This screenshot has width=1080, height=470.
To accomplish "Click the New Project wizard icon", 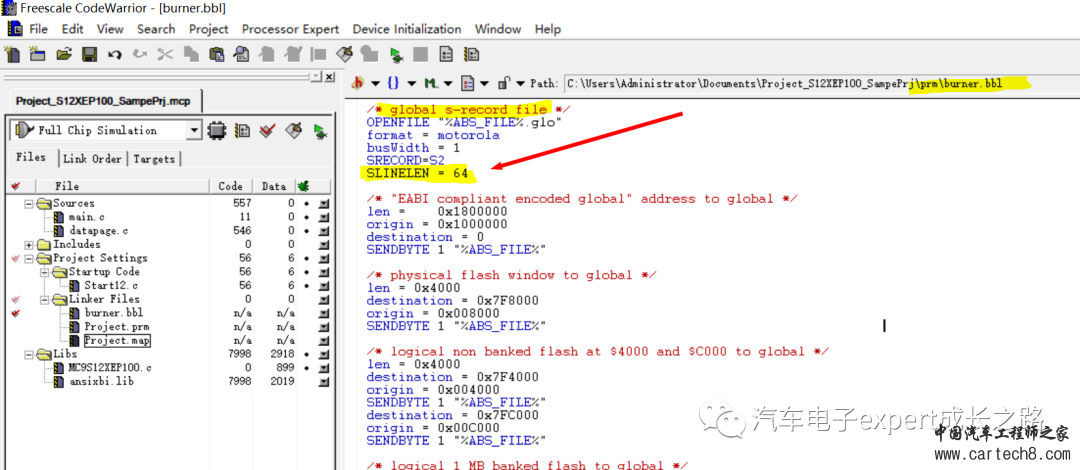I will point(37,54).
